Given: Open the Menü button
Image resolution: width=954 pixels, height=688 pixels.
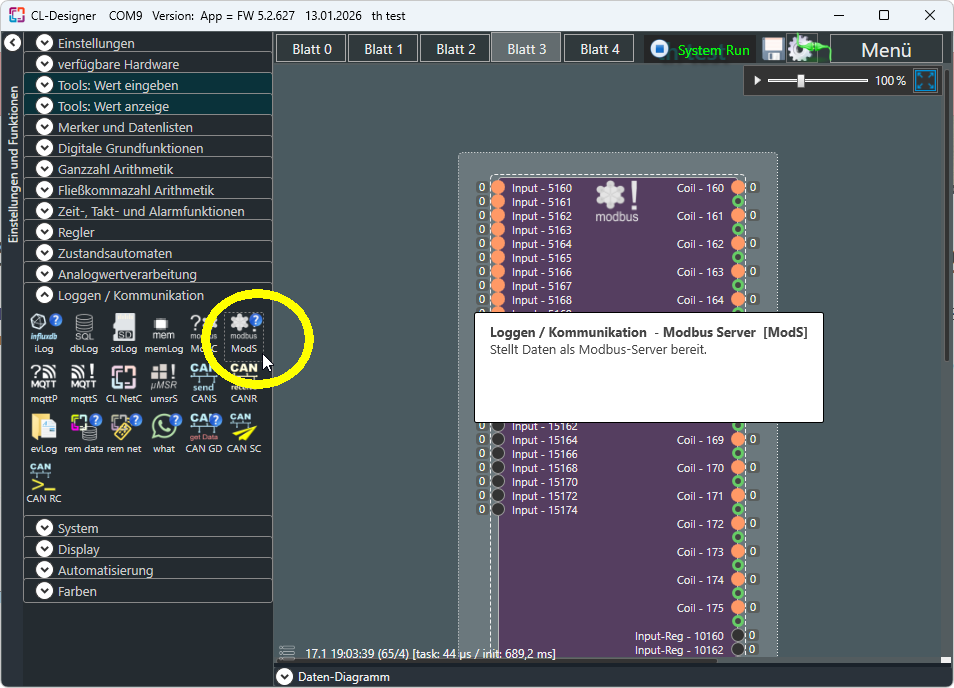Looking at the screenshot, I should [886, 50].
